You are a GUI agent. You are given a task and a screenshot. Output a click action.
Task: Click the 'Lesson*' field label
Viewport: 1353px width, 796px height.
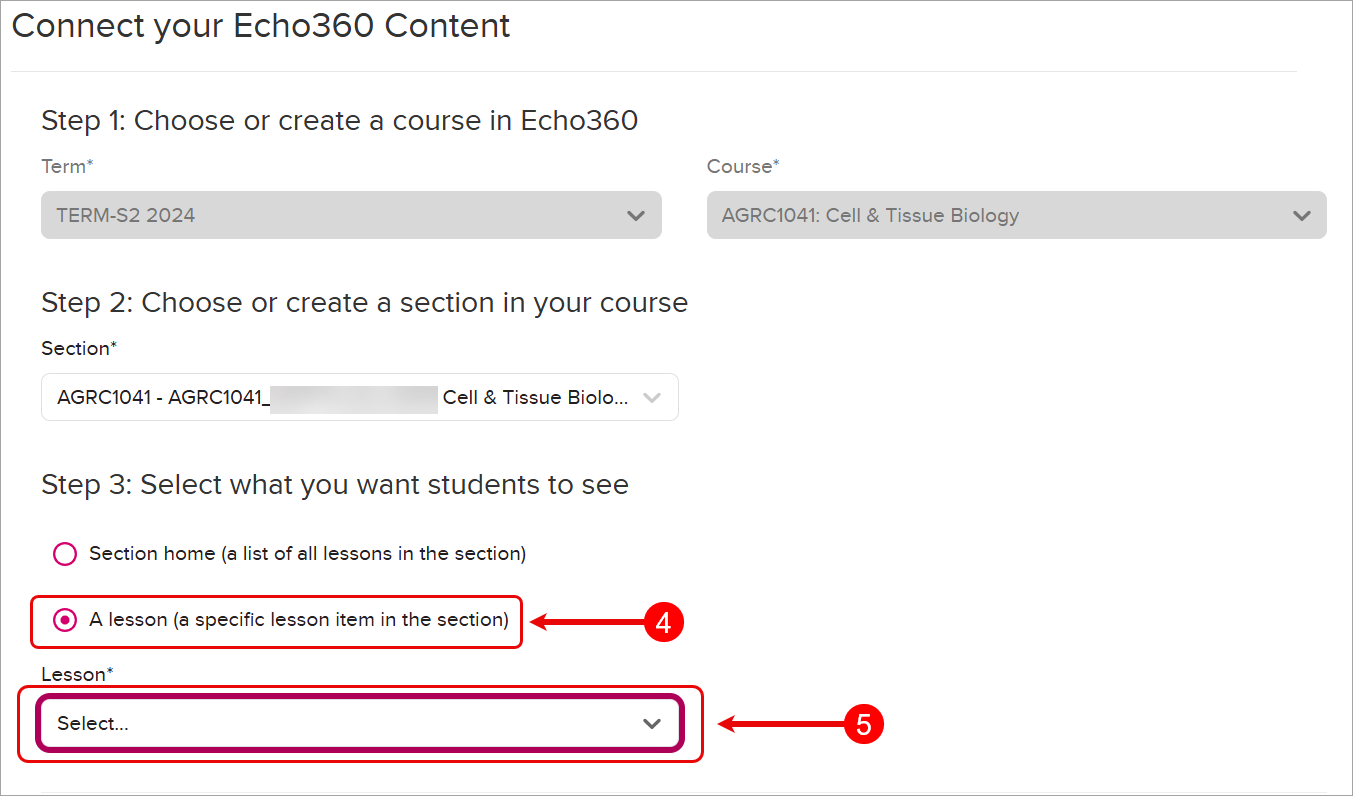(77, 675)
